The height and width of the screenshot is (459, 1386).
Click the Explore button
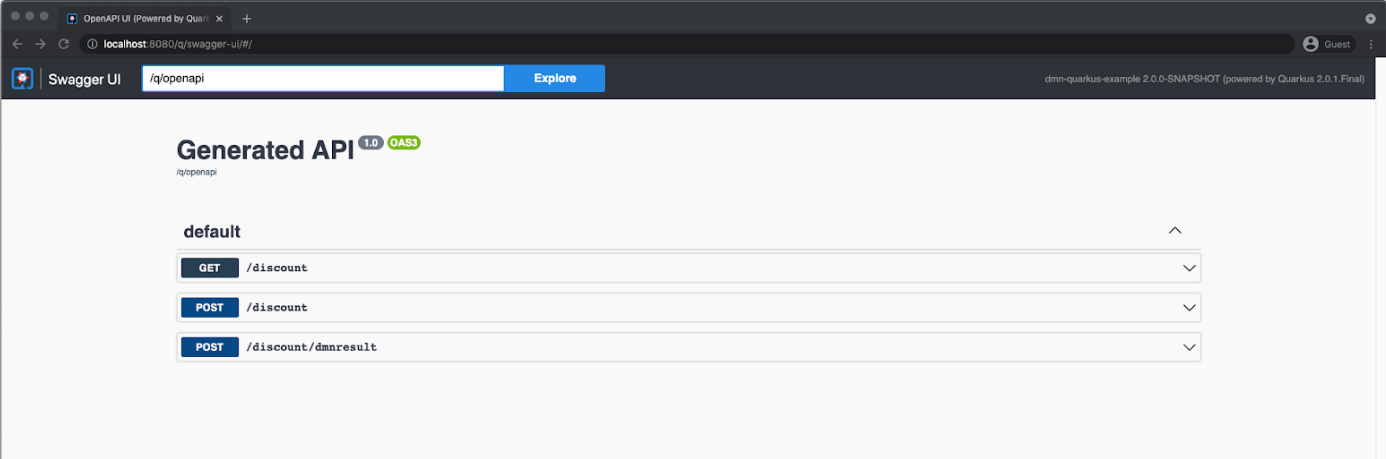[555, 78]
